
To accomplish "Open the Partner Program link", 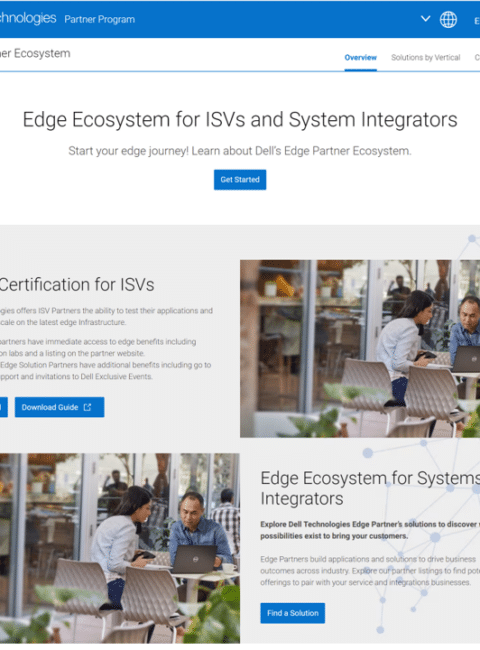I will pyautogui.click(x=99, y=19).
